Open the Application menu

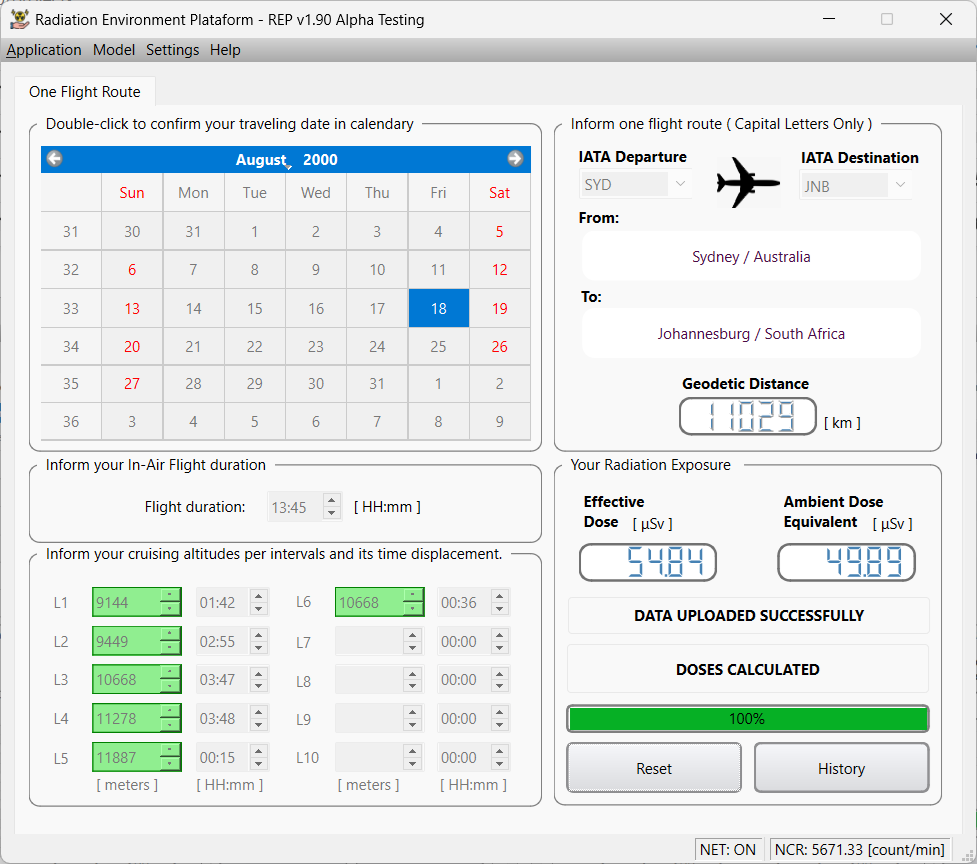[44, 50]
